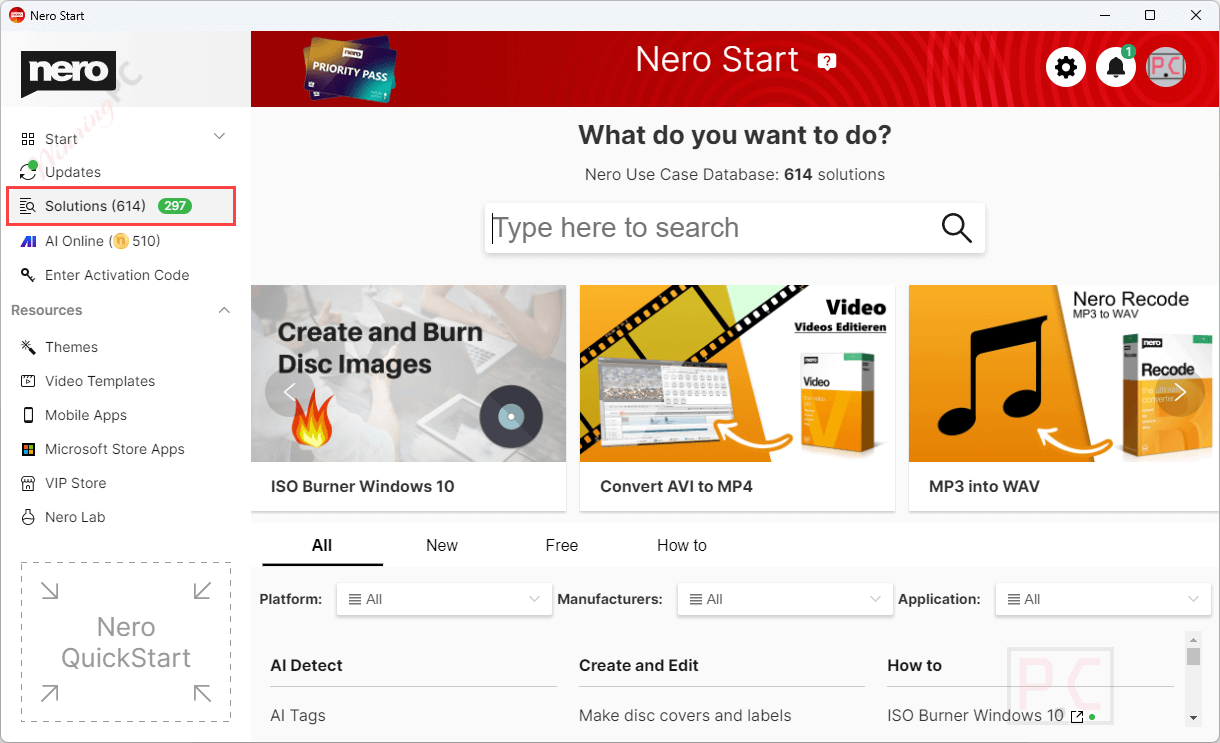The width and height of the screenshot is (1220, 743).
Task: Click the Priority Pass banner
Action: [351, 69]
